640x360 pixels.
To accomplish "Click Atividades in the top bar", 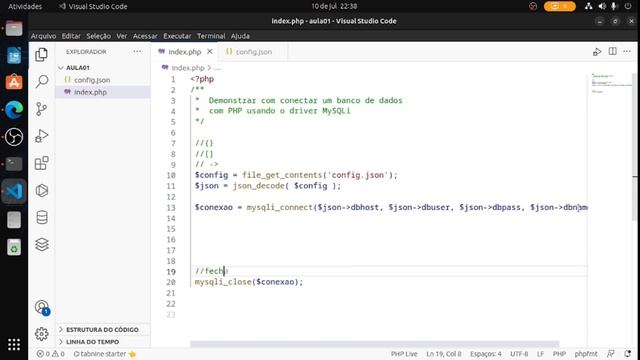I will (25, 6).
